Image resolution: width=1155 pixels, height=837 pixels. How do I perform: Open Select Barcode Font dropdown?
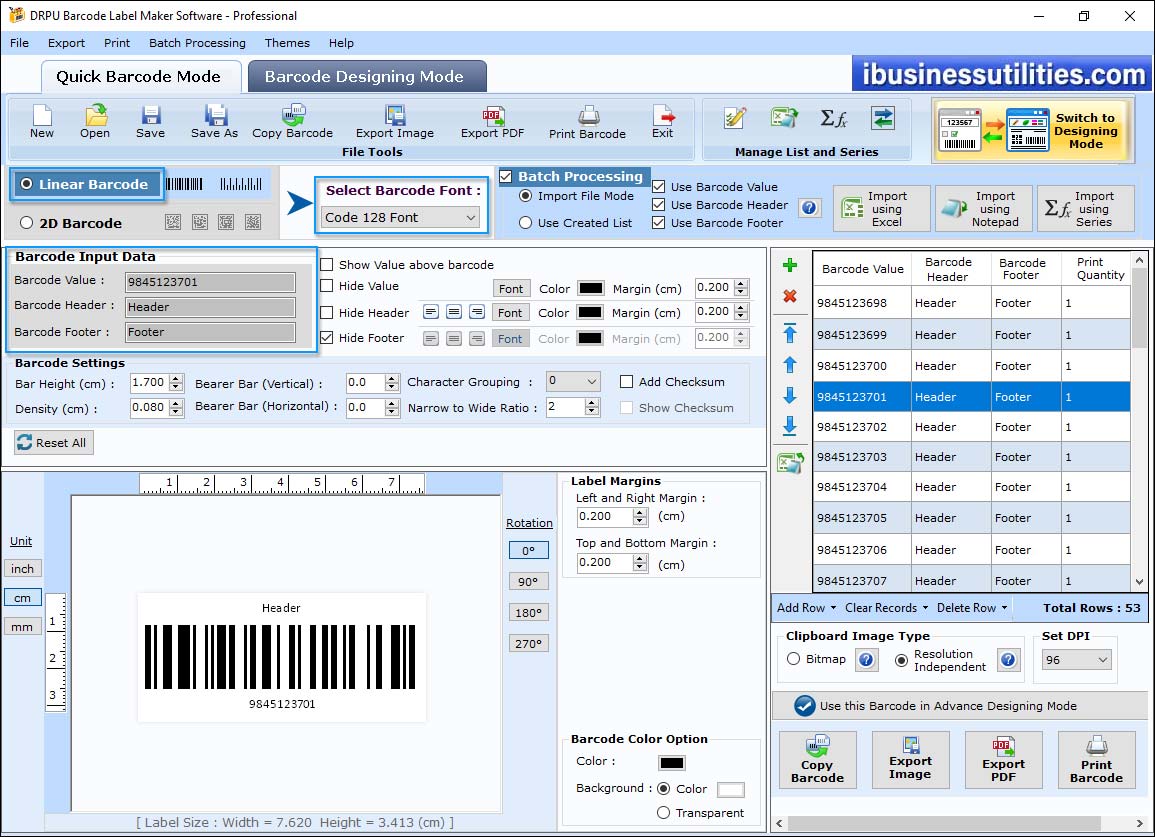tap(401, 217)
